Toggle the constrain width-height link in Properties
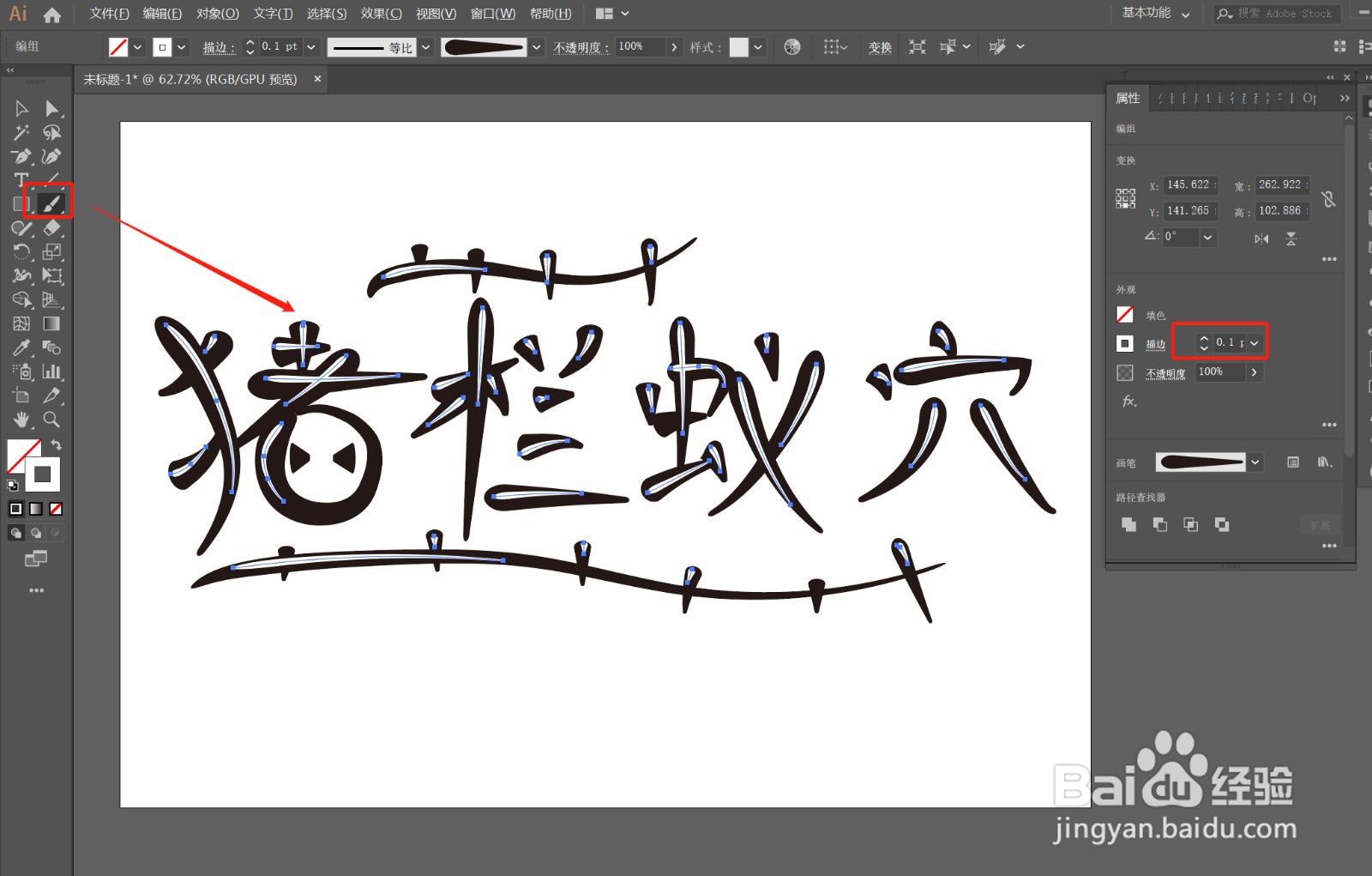 coord(1327,199)
